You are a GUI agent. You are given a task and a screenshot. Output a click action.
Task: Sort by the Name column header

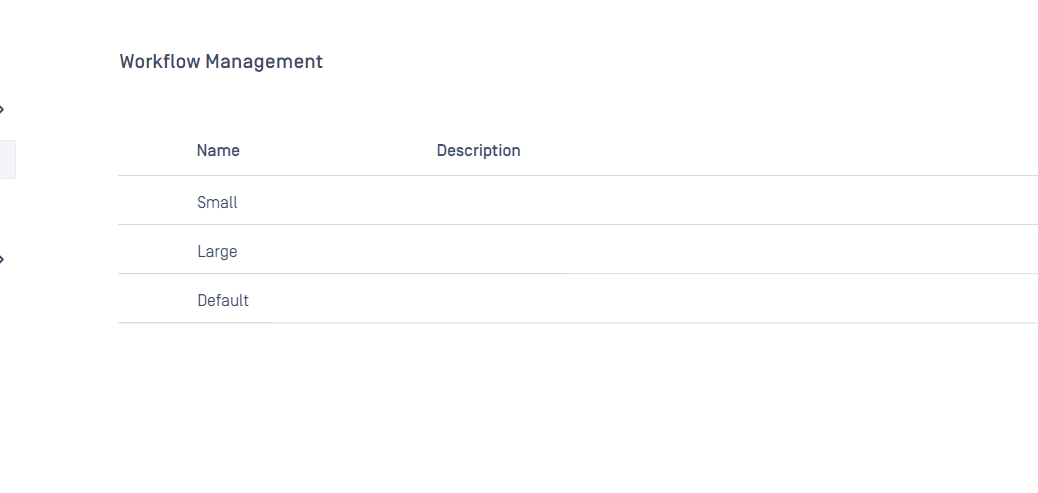218,151
